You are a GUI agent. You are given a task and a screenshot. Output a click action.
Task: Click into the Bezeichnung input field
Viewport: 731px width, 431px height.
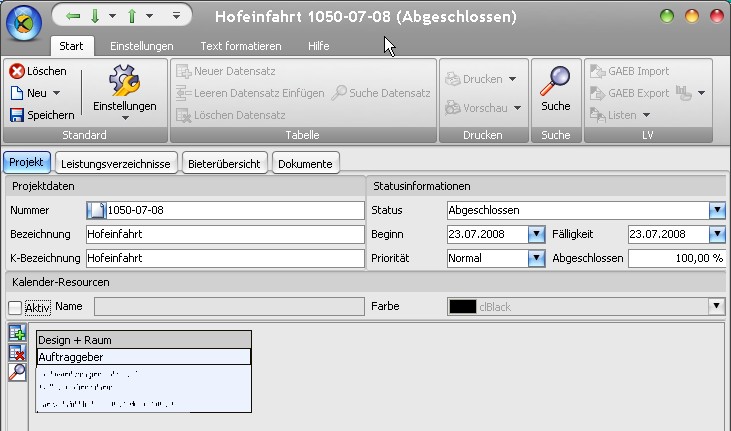tap(225, 234)
